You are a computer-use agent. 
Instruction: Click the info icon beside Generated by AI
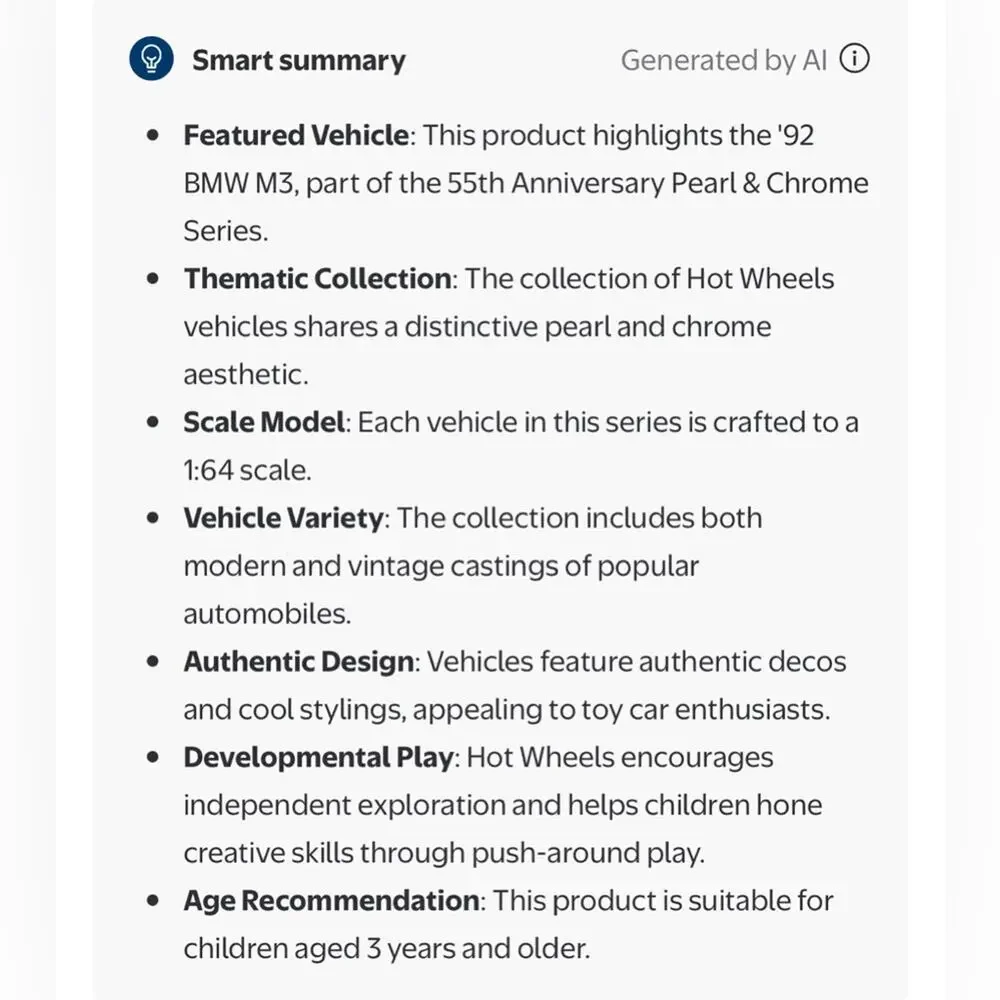[854, 59]
